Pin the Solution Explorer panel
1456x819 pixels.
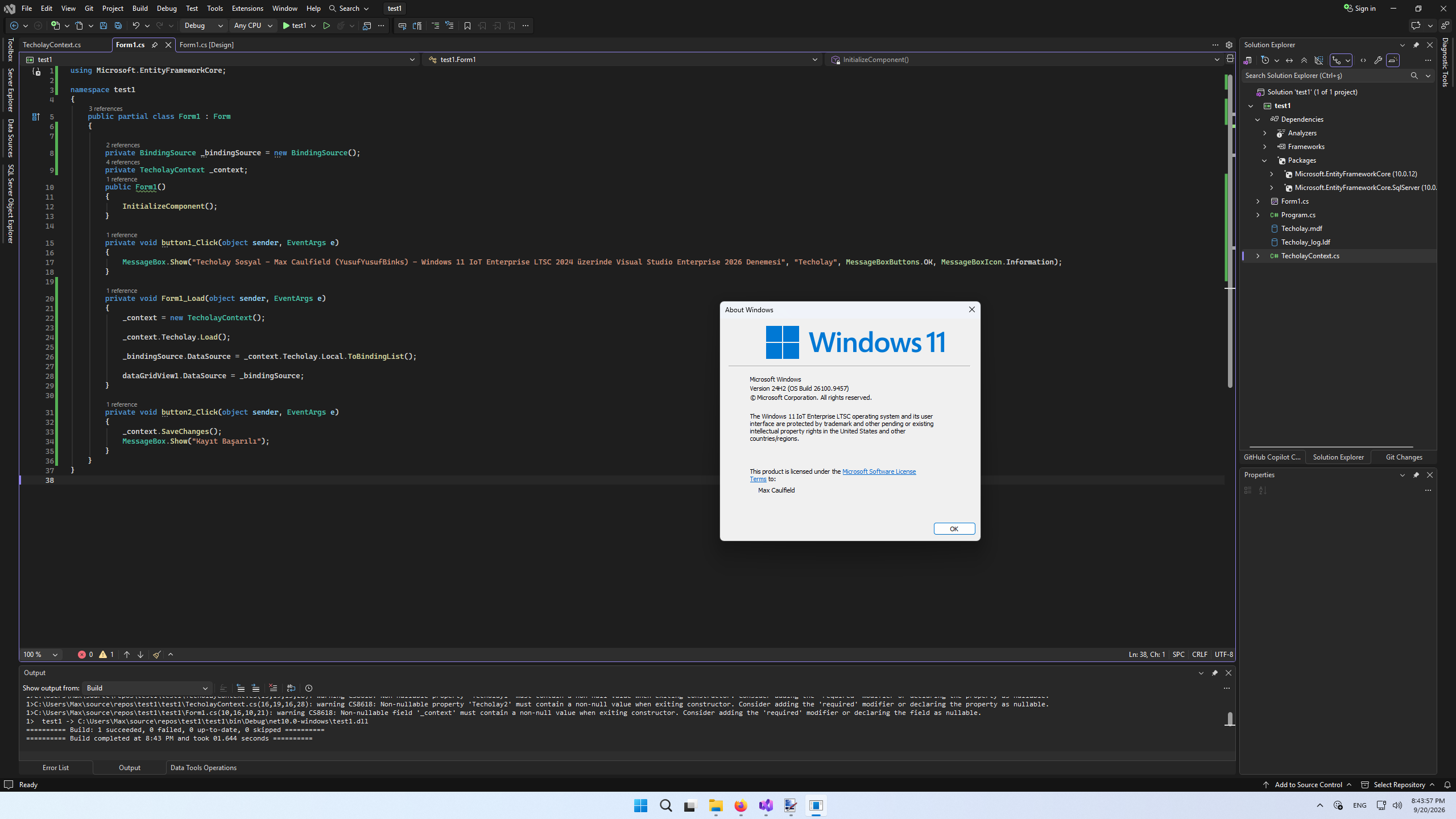coord(1416,45)
